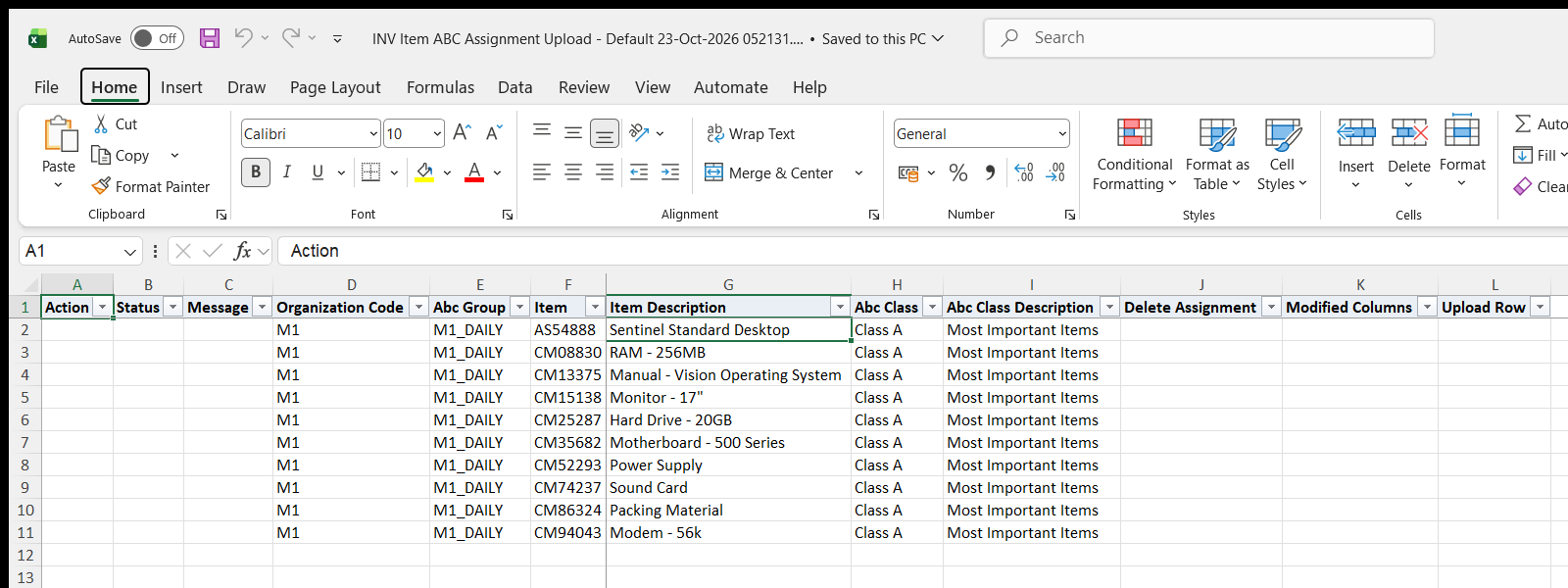Switch to the Insert tab
The height and width of the screenshot is (588, 1568).
point(181,87)
